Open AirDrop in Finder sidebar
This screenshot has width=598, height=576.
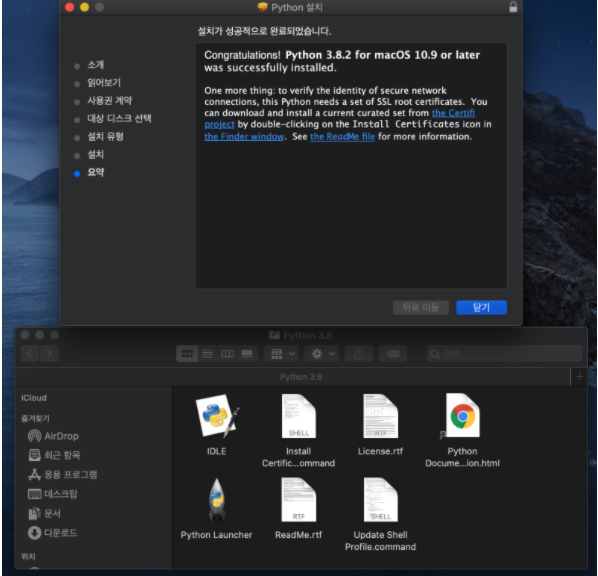point(53,436)
